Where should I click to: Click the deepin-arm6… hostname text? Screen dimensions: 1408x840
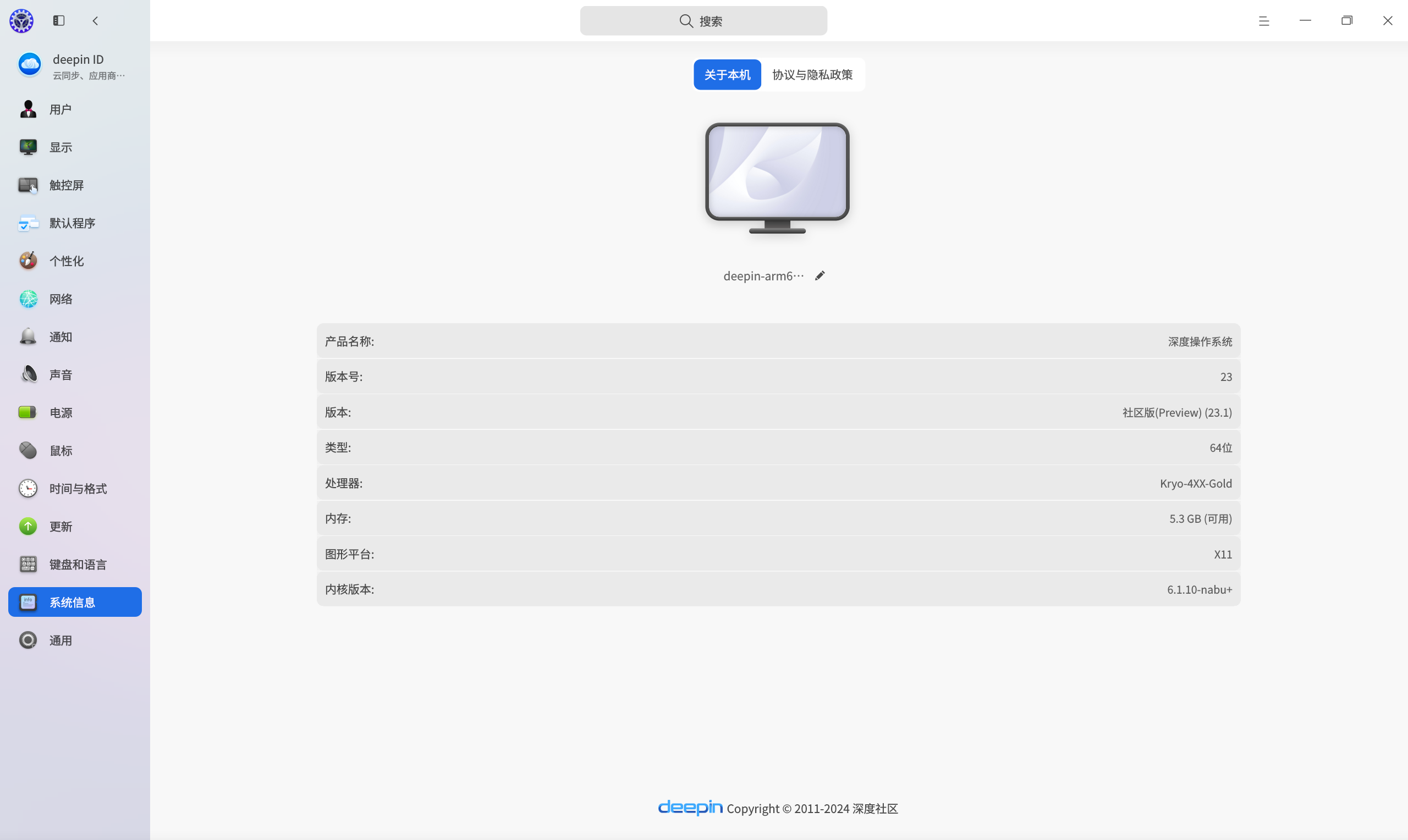[x=763, y=275]
